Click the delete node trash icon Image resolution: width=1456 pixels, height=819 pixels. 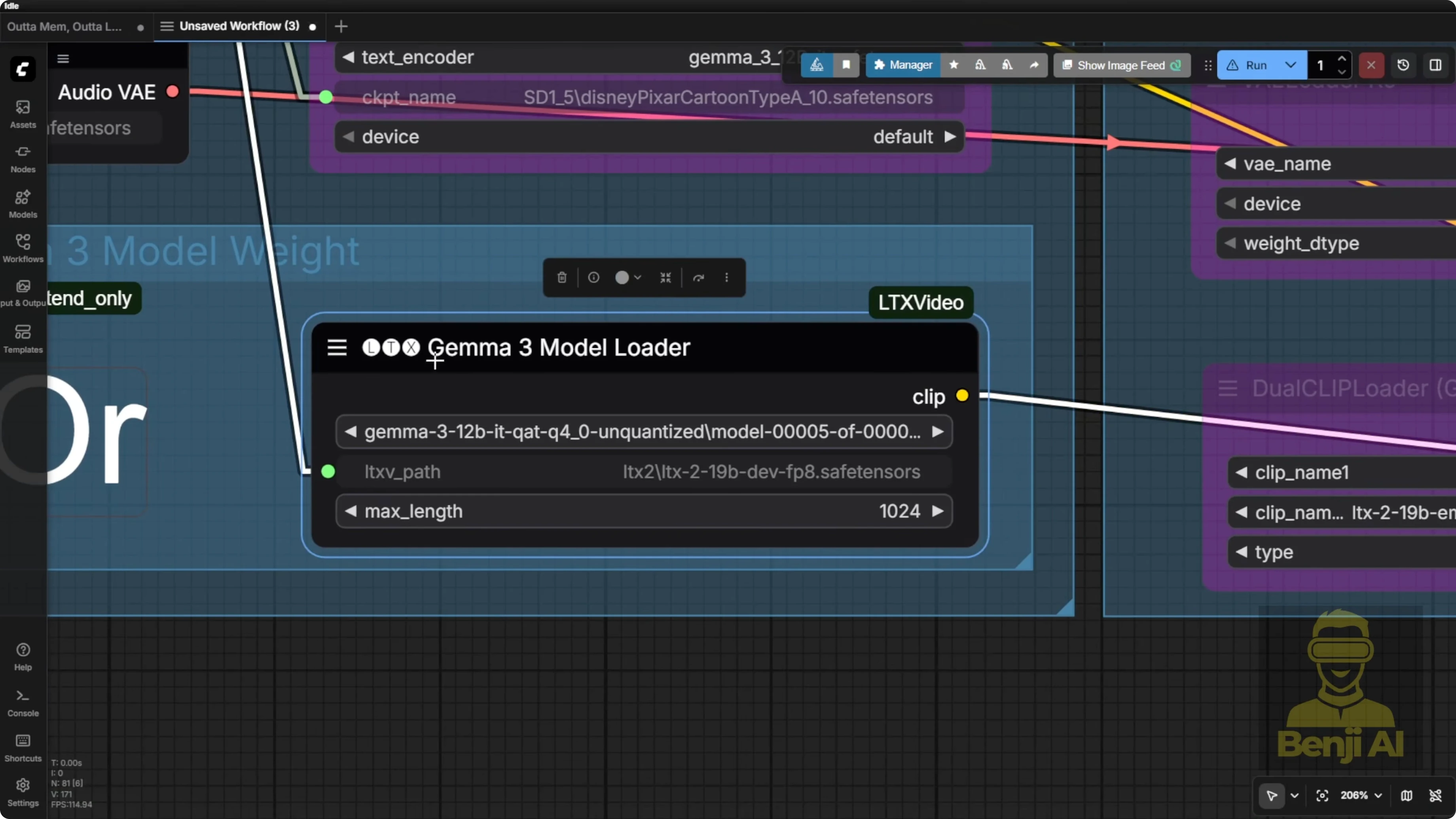561,277
